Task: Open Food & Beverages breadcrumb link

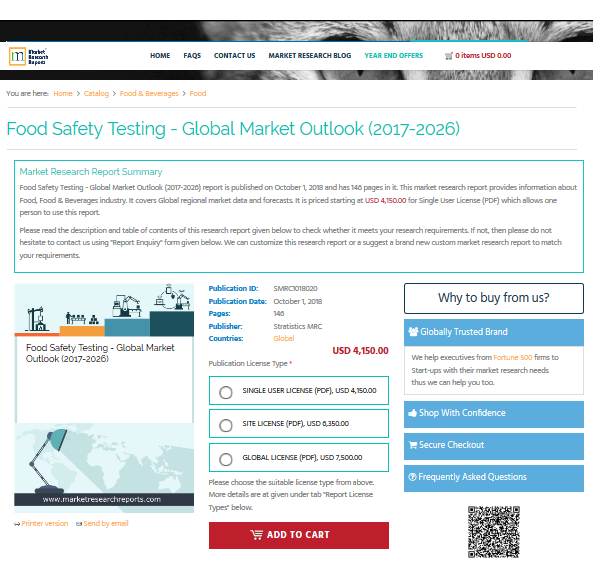Action: 149,93
